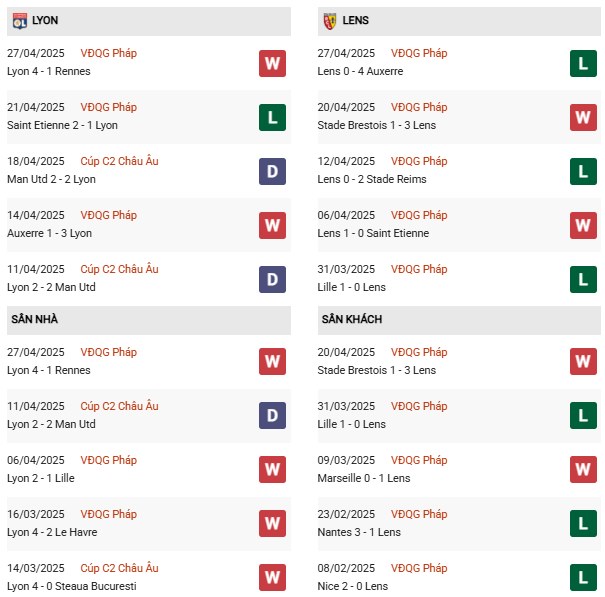Click the LENS team name header

coord(355,20)
